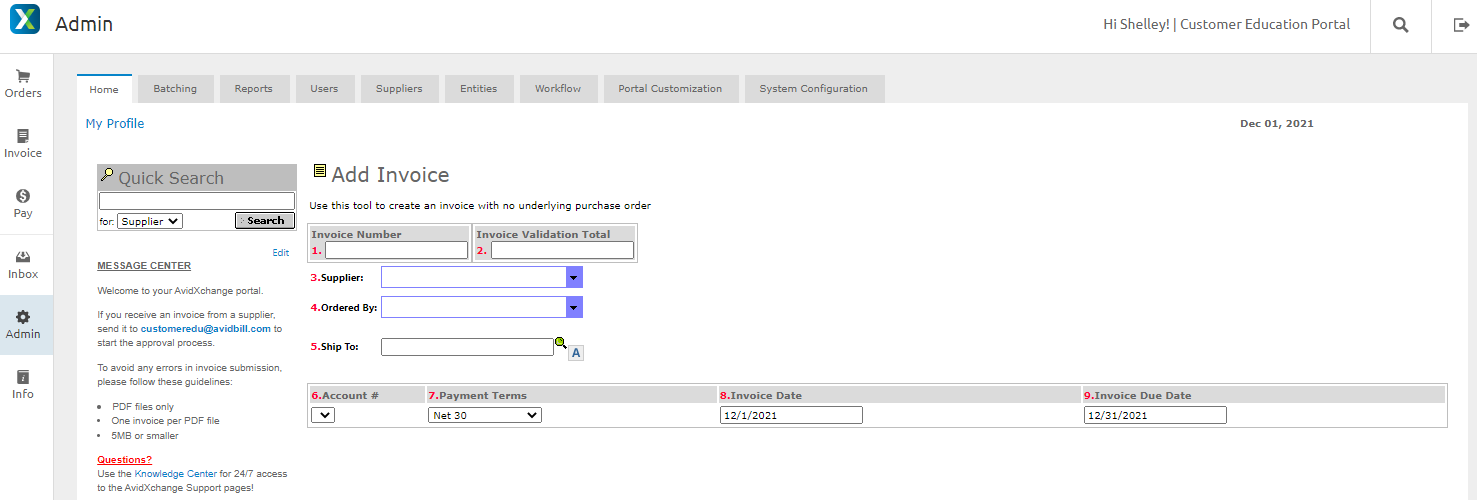The image size is (1477, 500).
Task: Open the Info sidebar section
Action: pos(23,384)
